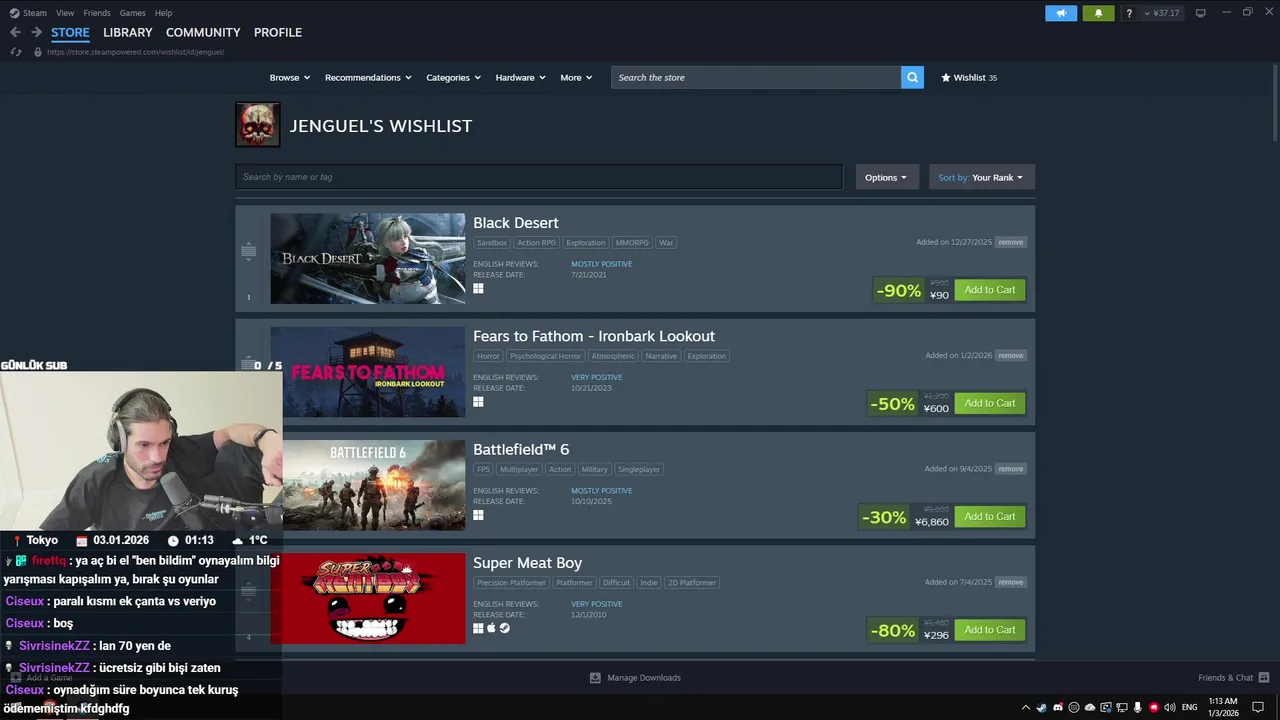
Task: Click Windows platform icon under Fears to Fathom
Action: (478, 401)
